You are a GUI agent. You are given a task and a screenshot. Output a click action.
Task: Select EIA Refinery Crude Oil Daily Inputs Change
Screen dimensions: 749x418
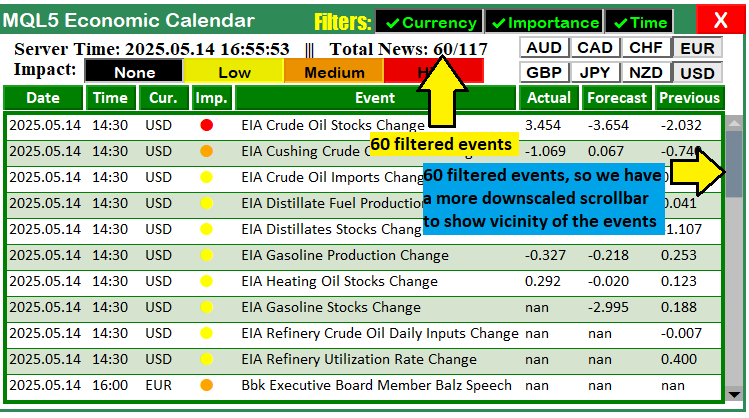point(380,333)
